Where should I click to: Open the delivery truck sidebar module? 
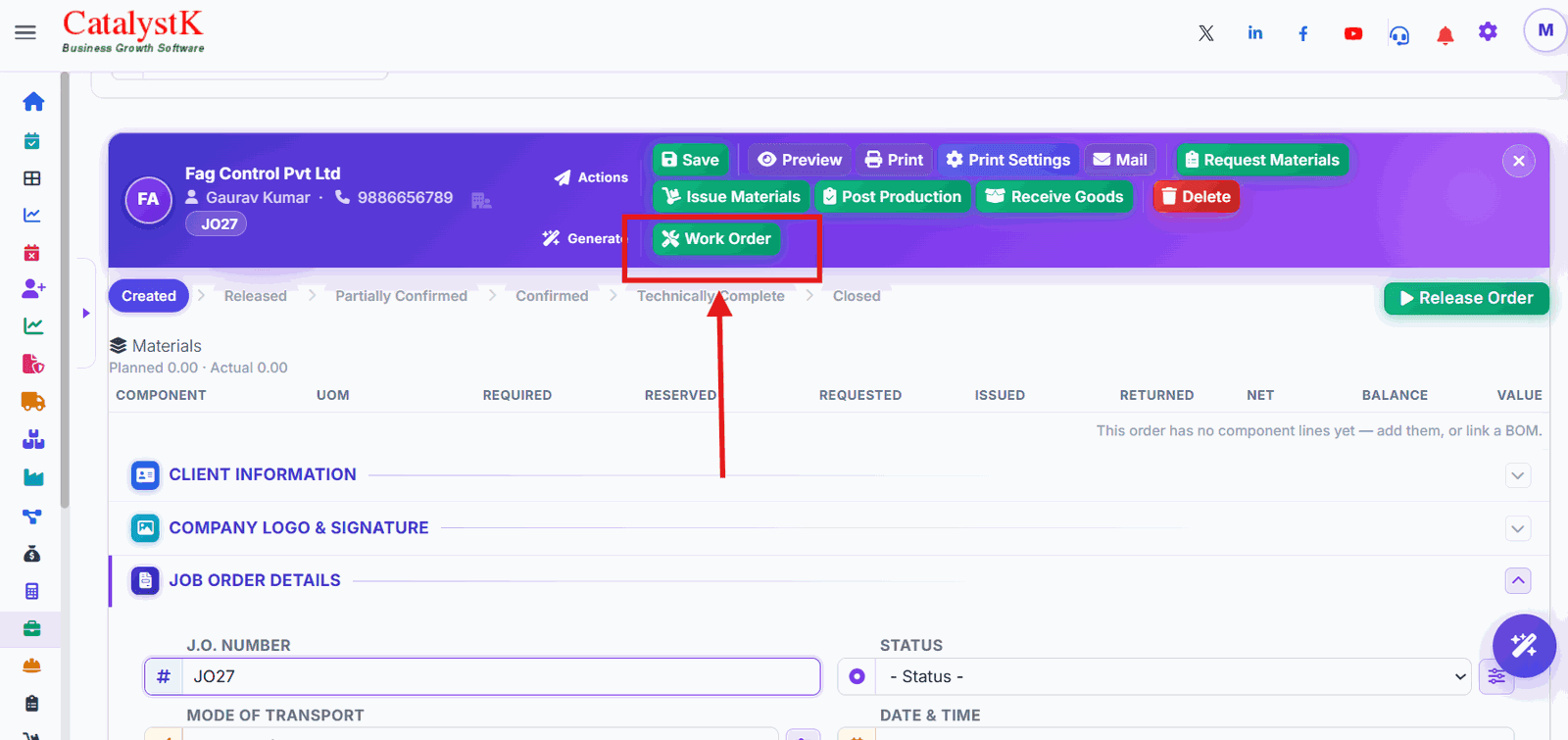(33, 401)
